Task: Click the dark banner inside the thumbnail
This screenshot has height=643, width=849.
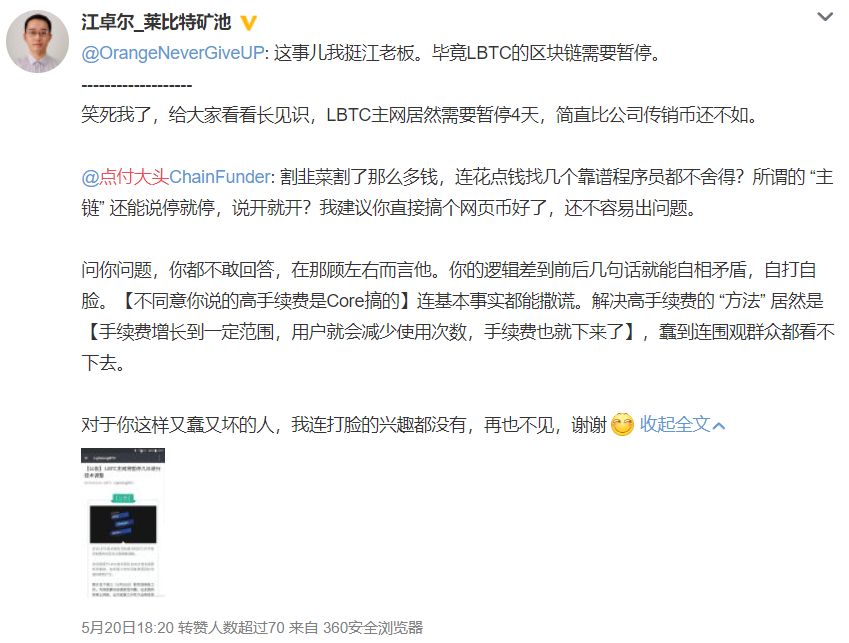Action: pos(123,524)
